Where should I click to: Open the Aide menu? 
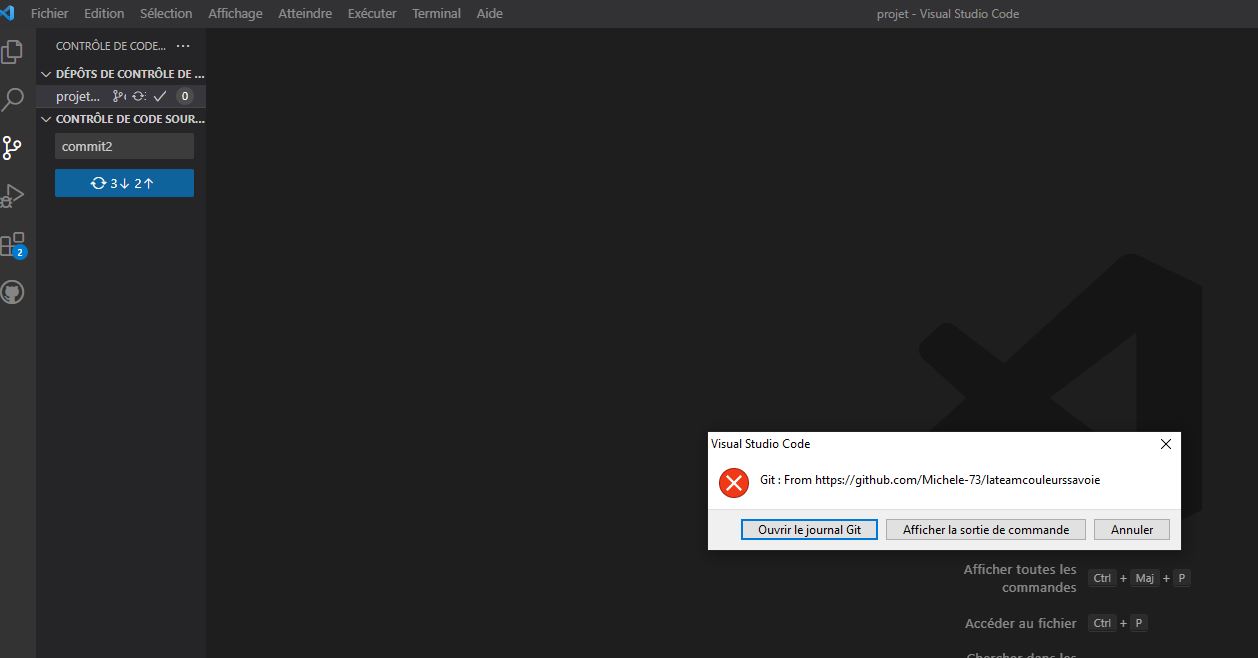490,14
